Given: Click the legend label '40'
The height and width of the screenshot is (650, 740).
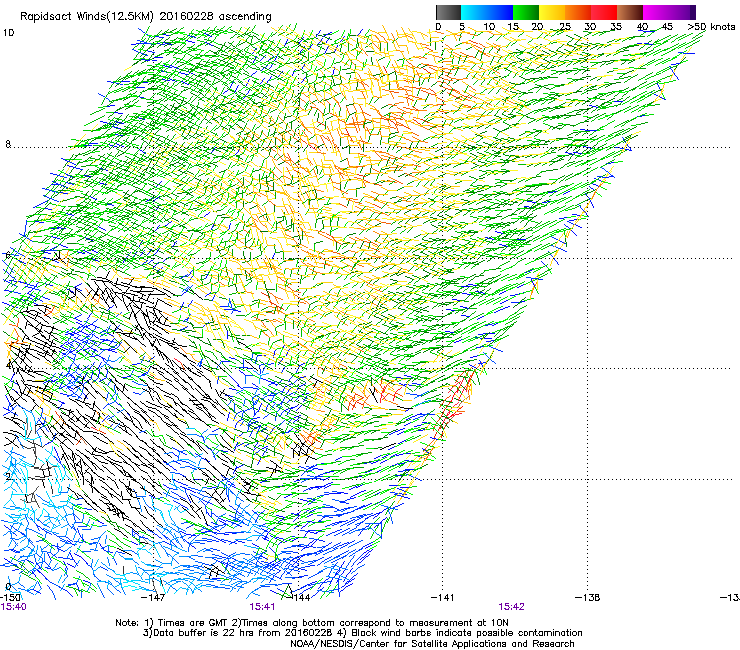Looking at the screenshot, I should (x=642, y=27).
